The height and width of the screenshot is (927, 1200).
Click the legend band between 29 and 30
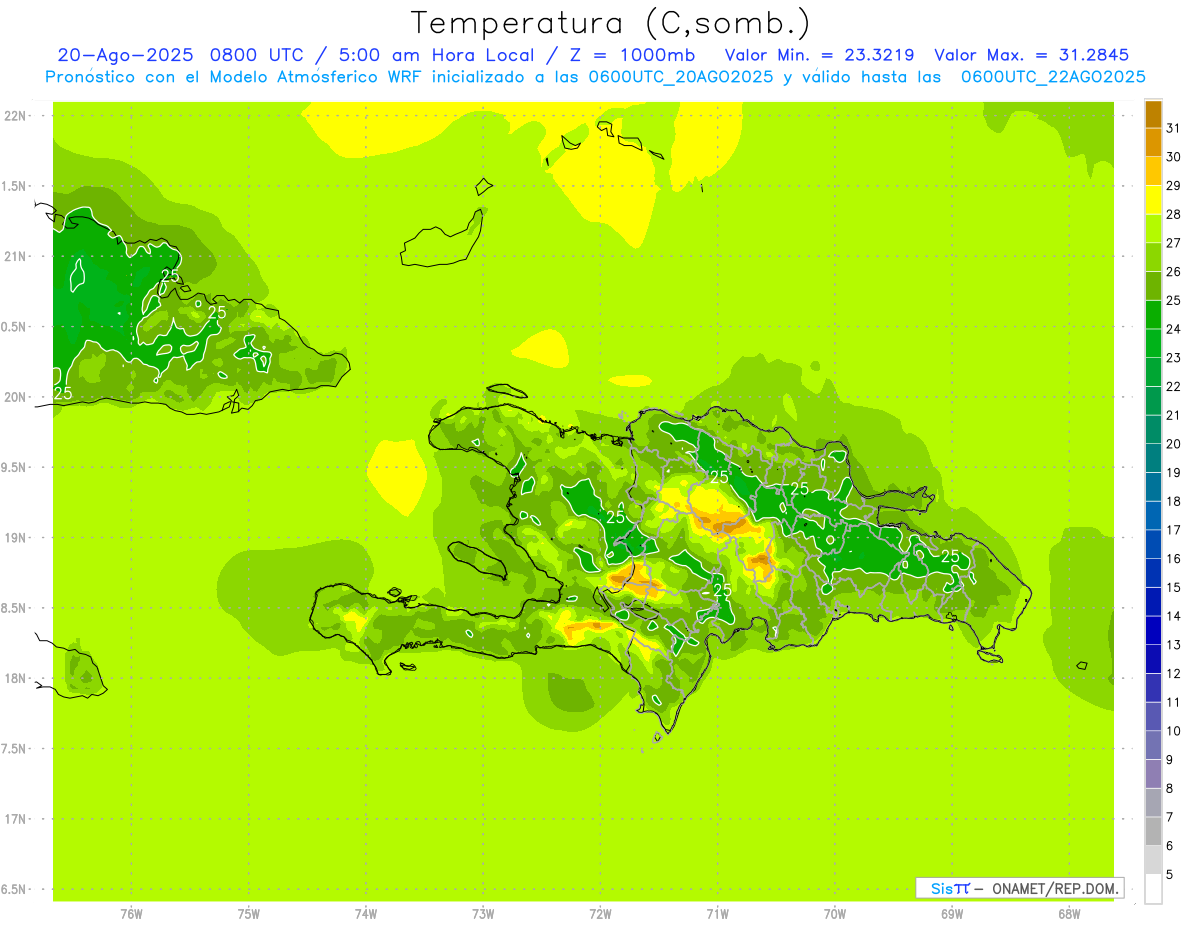click(1153, 171)
